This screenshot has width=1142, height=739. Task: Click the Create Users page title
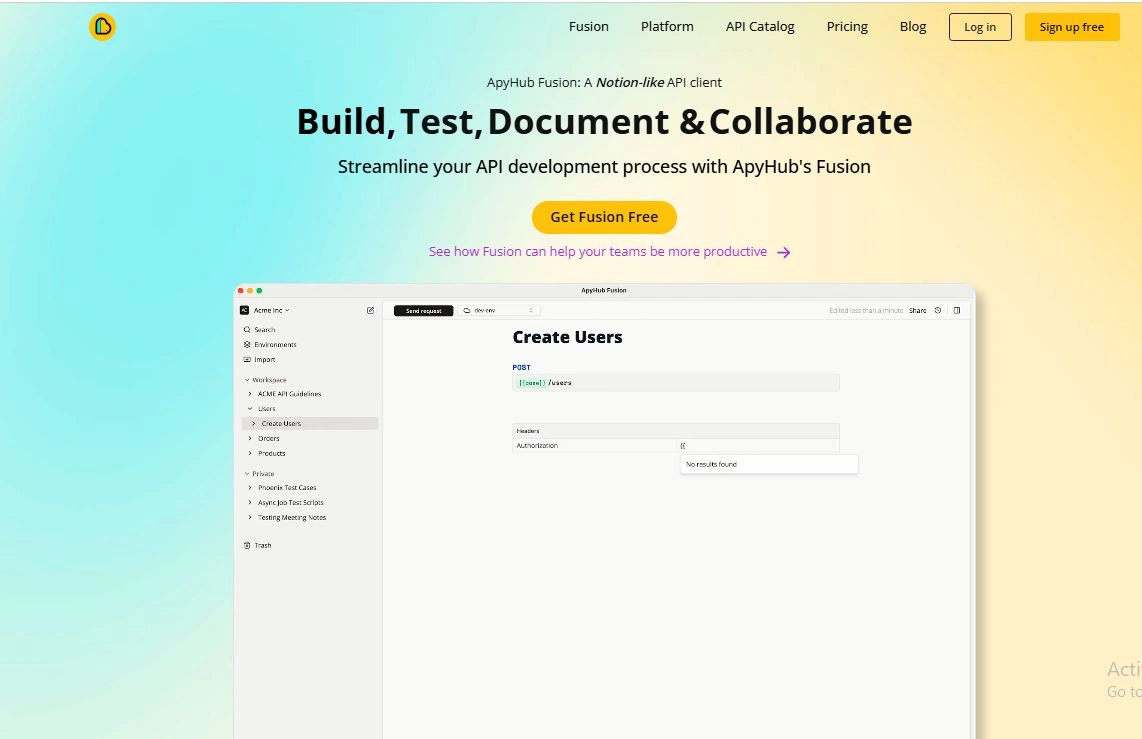(x=567, y=337)
